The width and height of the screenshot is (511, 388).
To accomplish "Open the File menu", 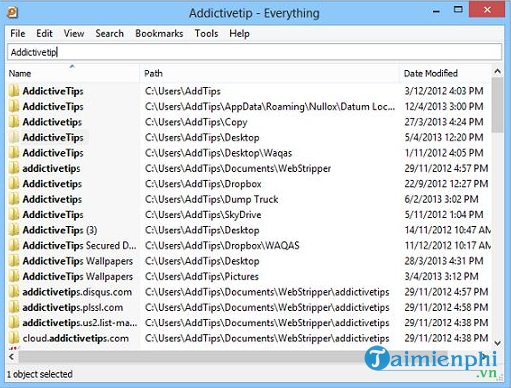I will [x=18, y=34].
